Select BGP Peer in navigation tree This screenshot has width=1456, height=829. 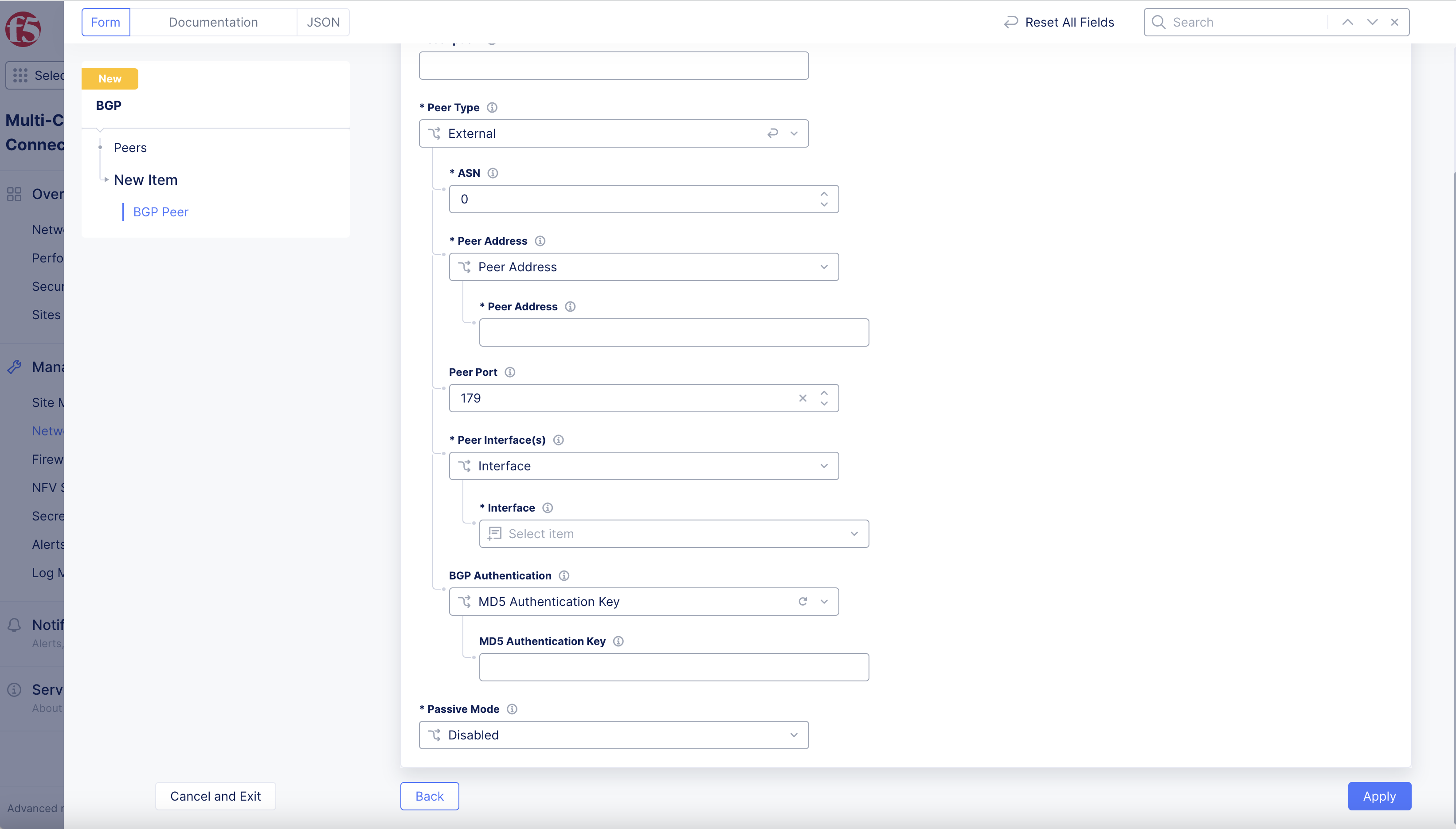[x=160, y=212]
